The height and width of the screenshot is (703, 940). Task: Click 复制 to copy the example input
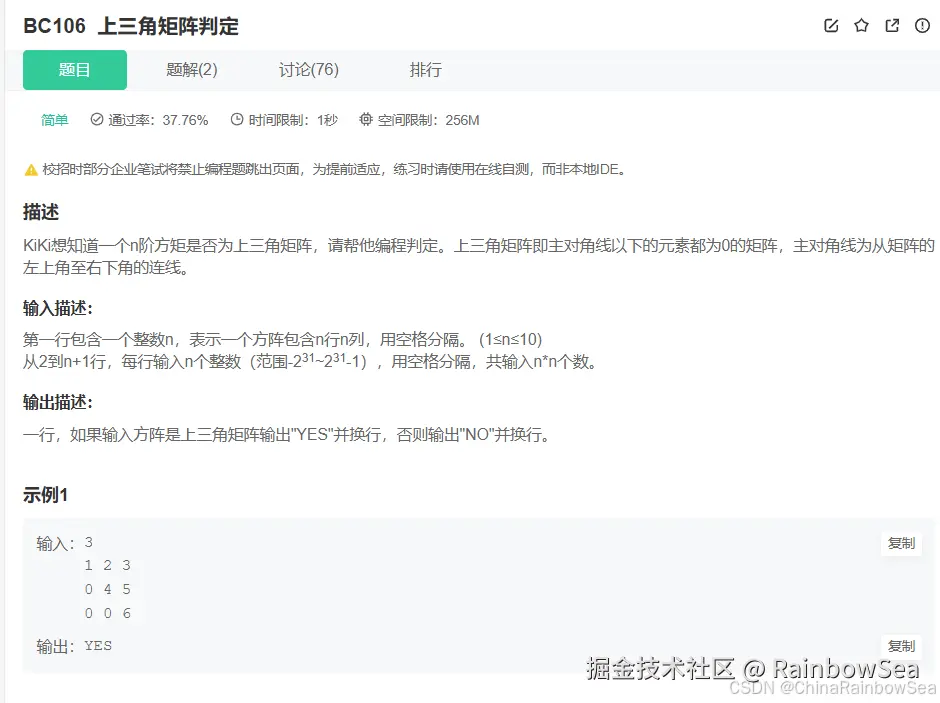point(902,544)
